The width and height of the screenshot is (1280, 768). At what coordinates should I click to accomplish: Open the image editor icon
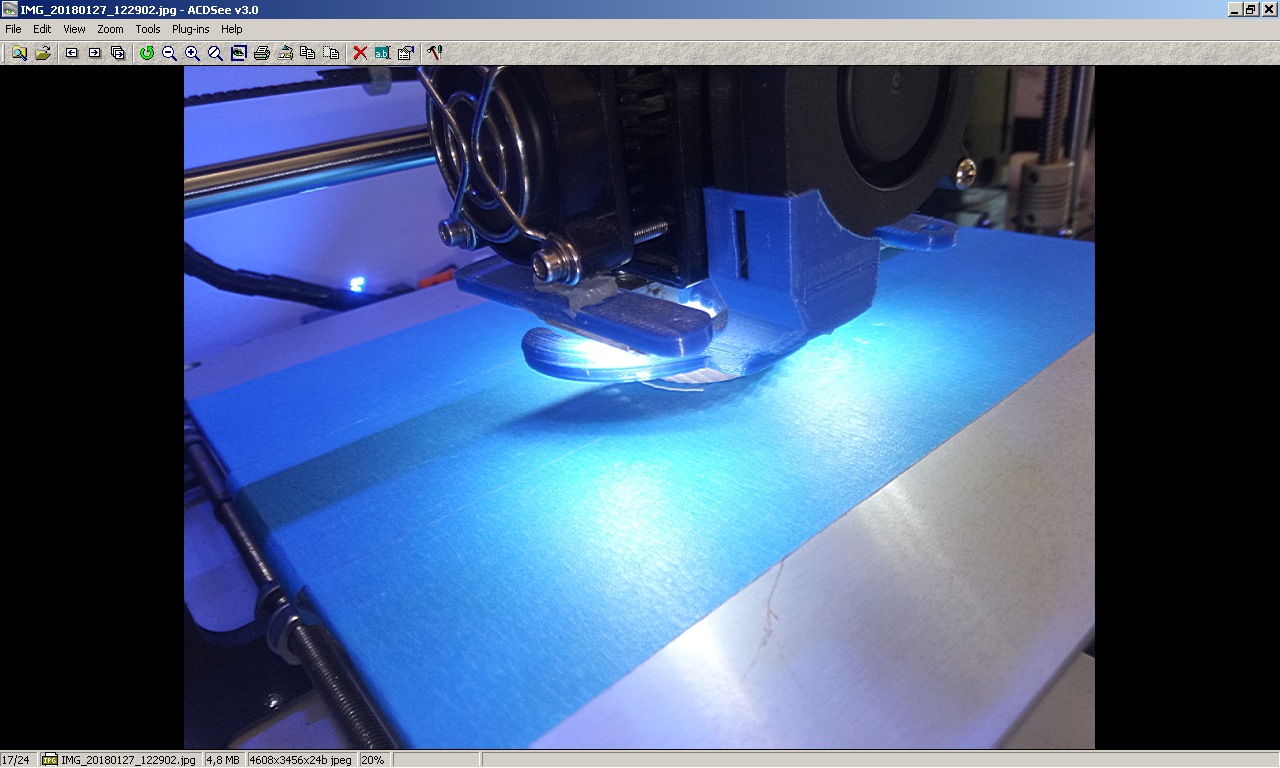[285, 53]
